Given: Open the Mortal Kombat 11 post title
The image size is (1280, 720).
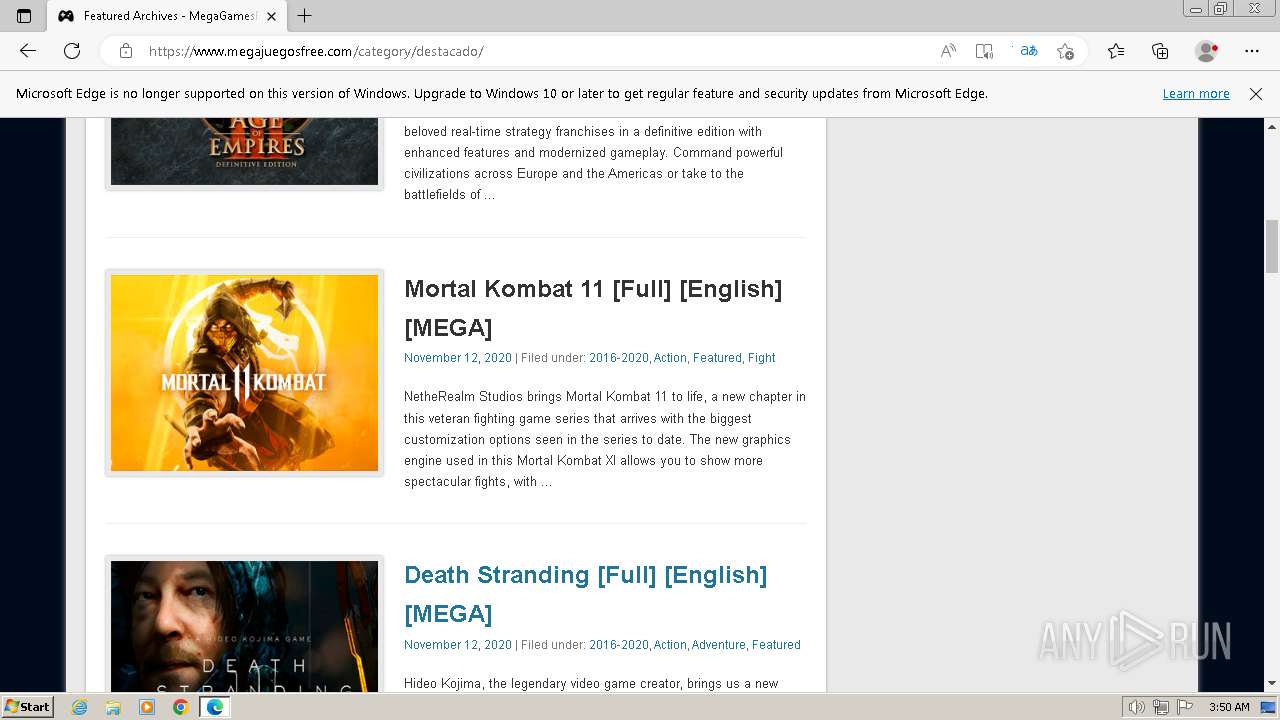Looking at the screenshot, I should [x=593, y=308].
